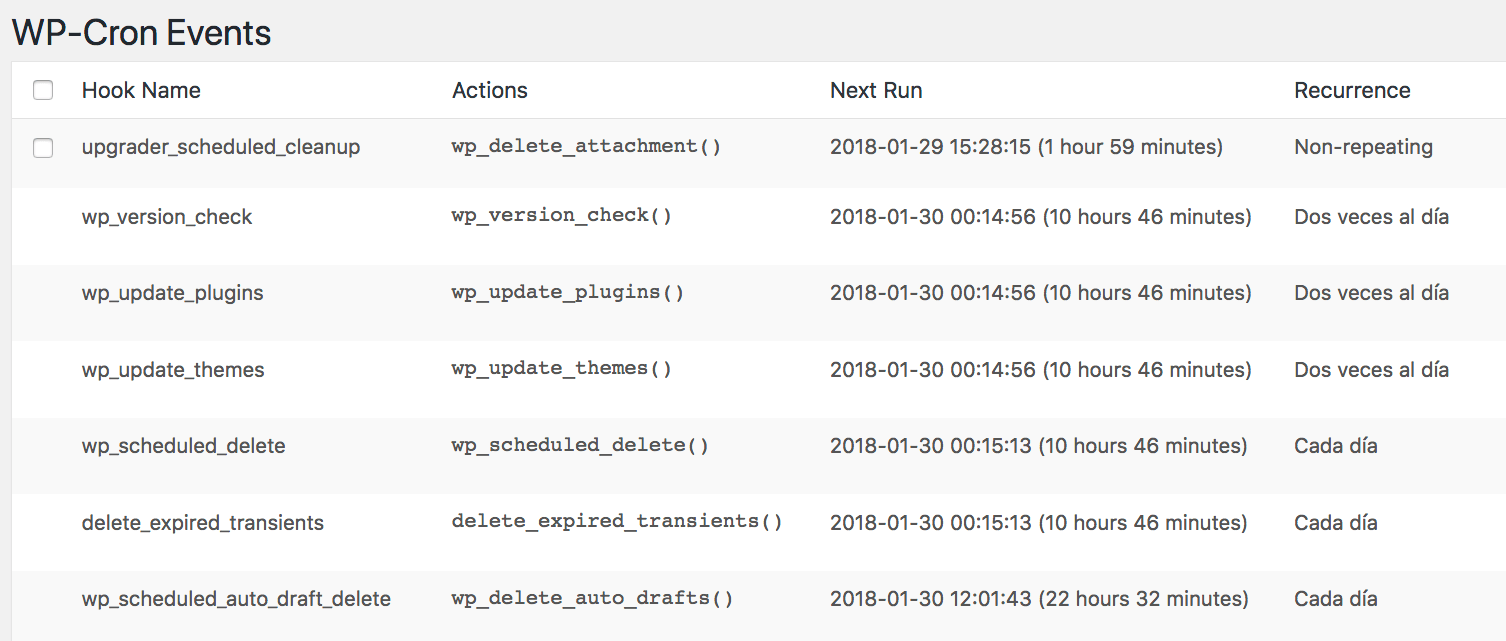
Task: Uncheck the upgrader_scheduled_cleanup row checkbox
Action: (x=43, y=147)
